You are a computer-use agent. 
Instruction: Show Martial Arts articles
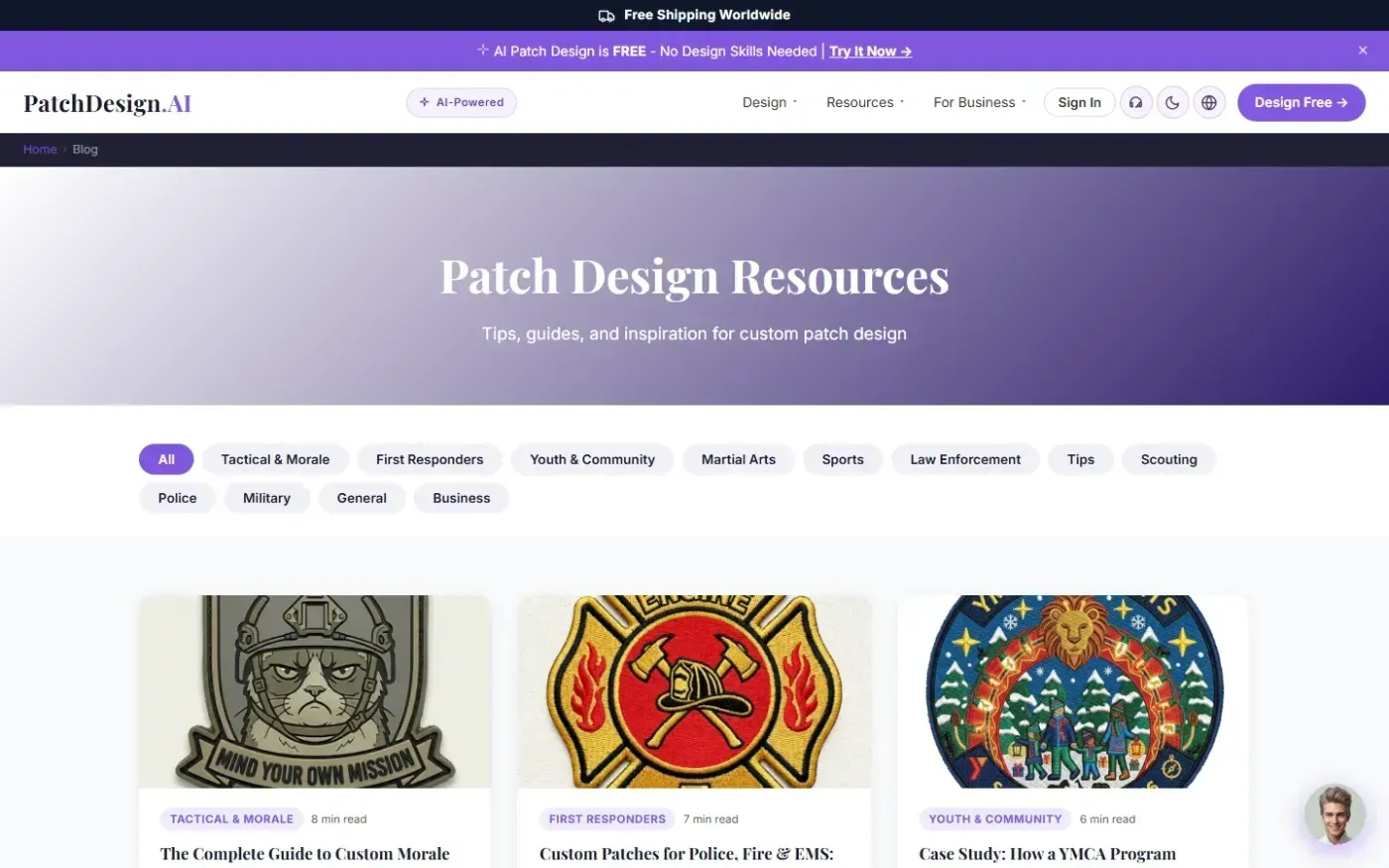pyautogui.click(x=738, y=459)
